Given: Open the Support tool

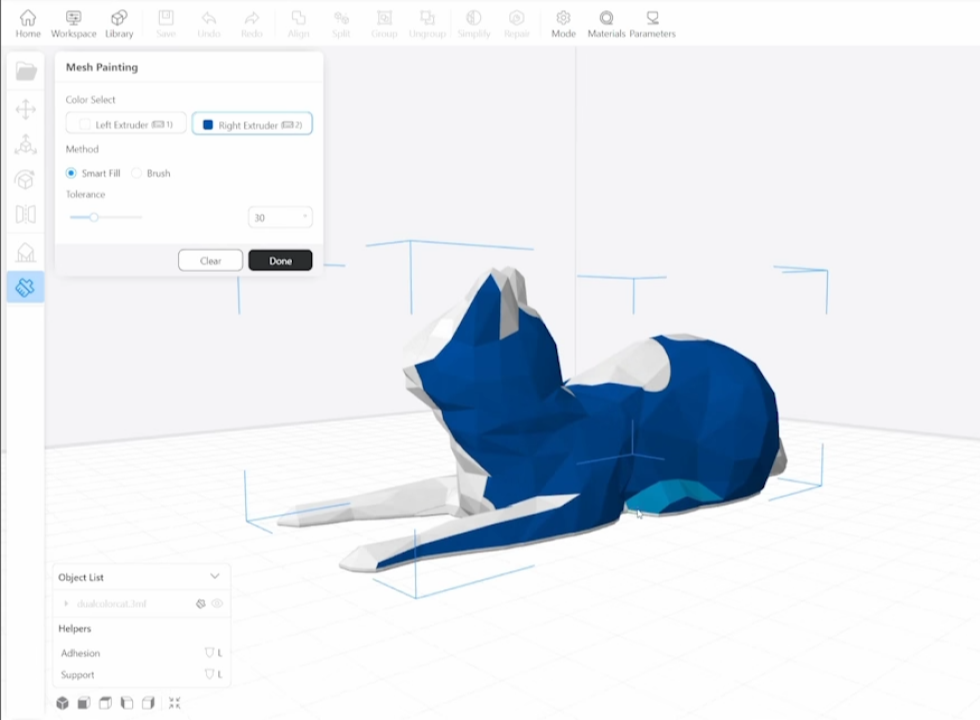Looking at the screenshot, I should (x=25, y=252).
